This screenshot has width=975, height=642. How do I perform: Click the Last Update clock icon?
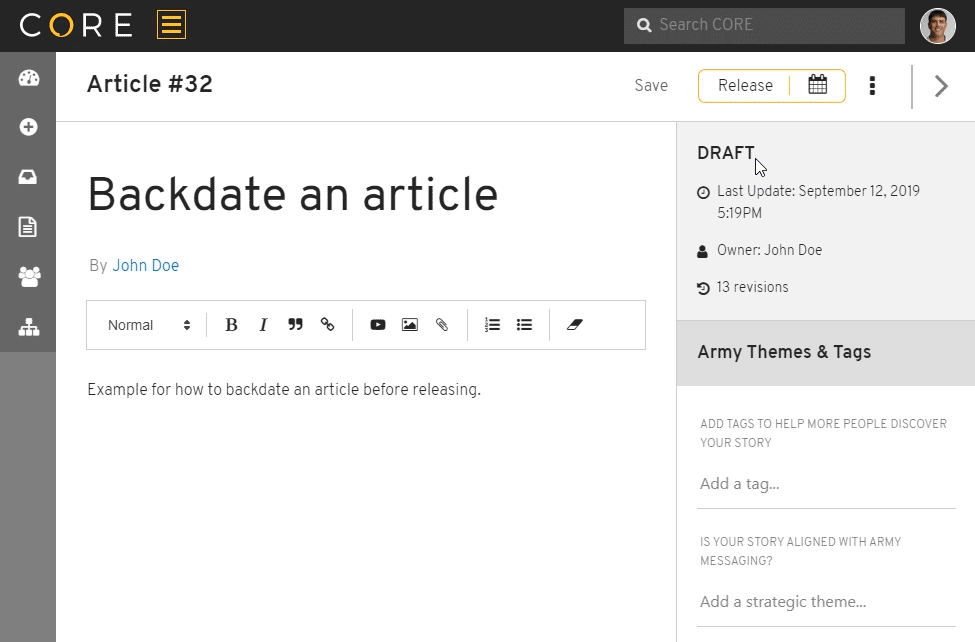click(703, 192)
